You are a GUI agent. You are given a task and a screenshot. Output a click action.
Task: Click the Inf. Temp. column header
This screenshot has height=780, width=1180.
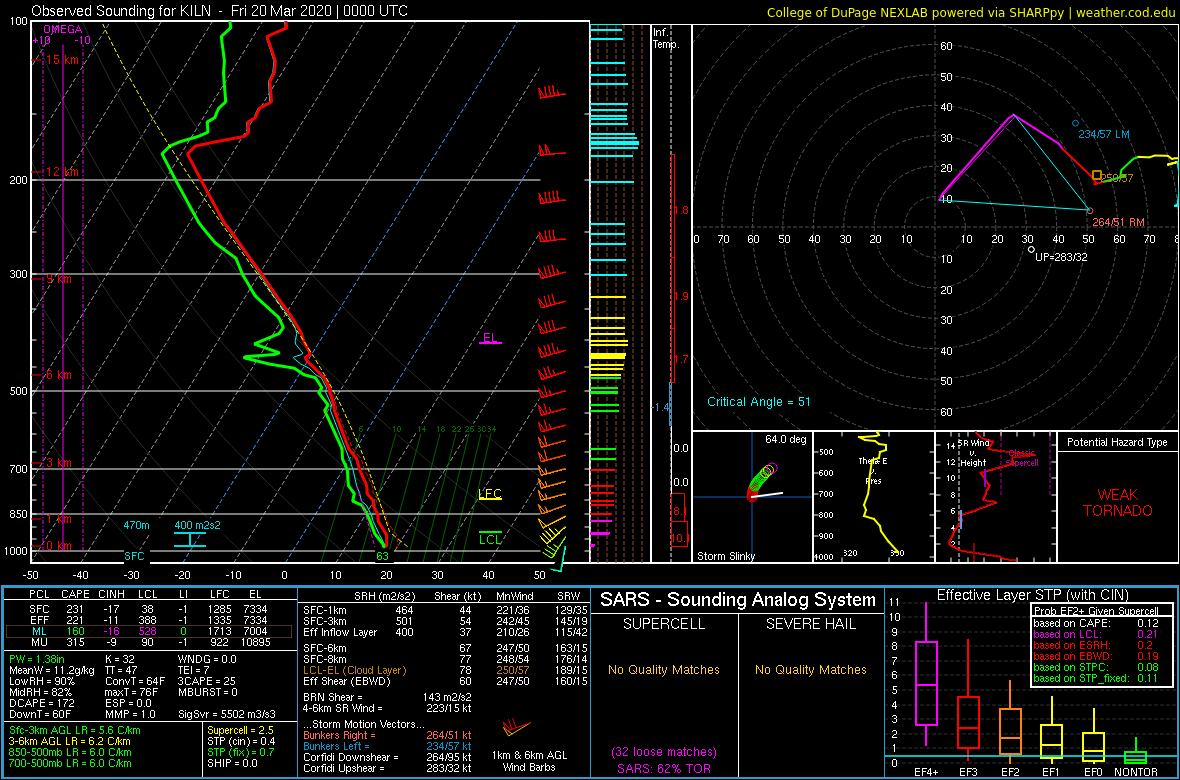665,39
